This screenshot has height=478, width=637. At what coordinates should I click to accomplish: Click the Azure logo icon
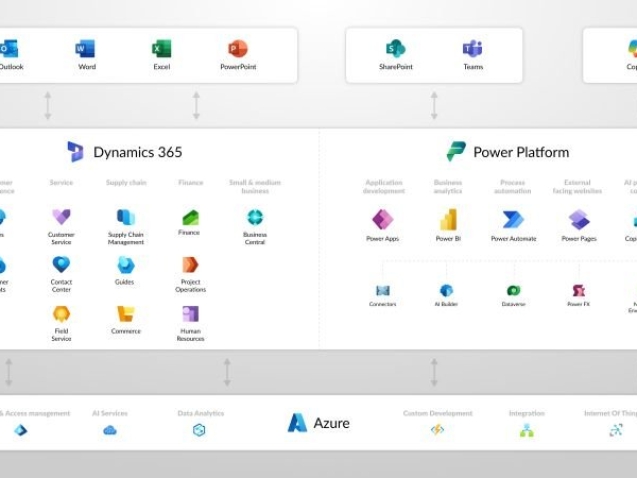pyautogui.click(x=297, y=423)
